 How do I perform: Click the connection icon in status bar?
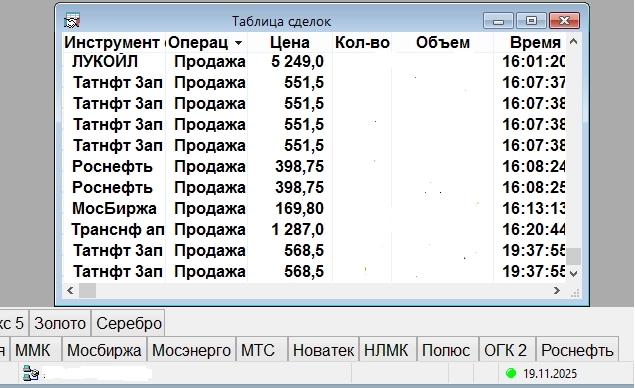pyautogui.click(x=31, y=373)
